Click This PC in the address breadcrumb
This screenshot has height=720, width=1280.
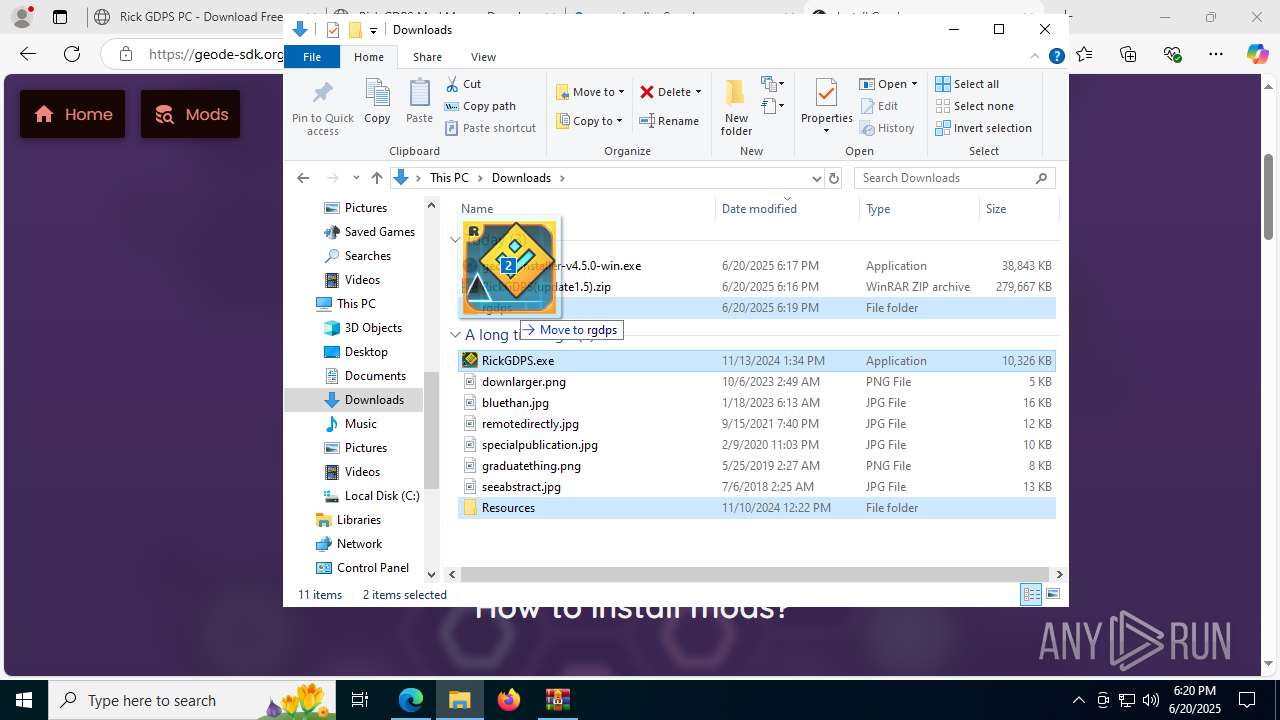click(x=449, y=178)
